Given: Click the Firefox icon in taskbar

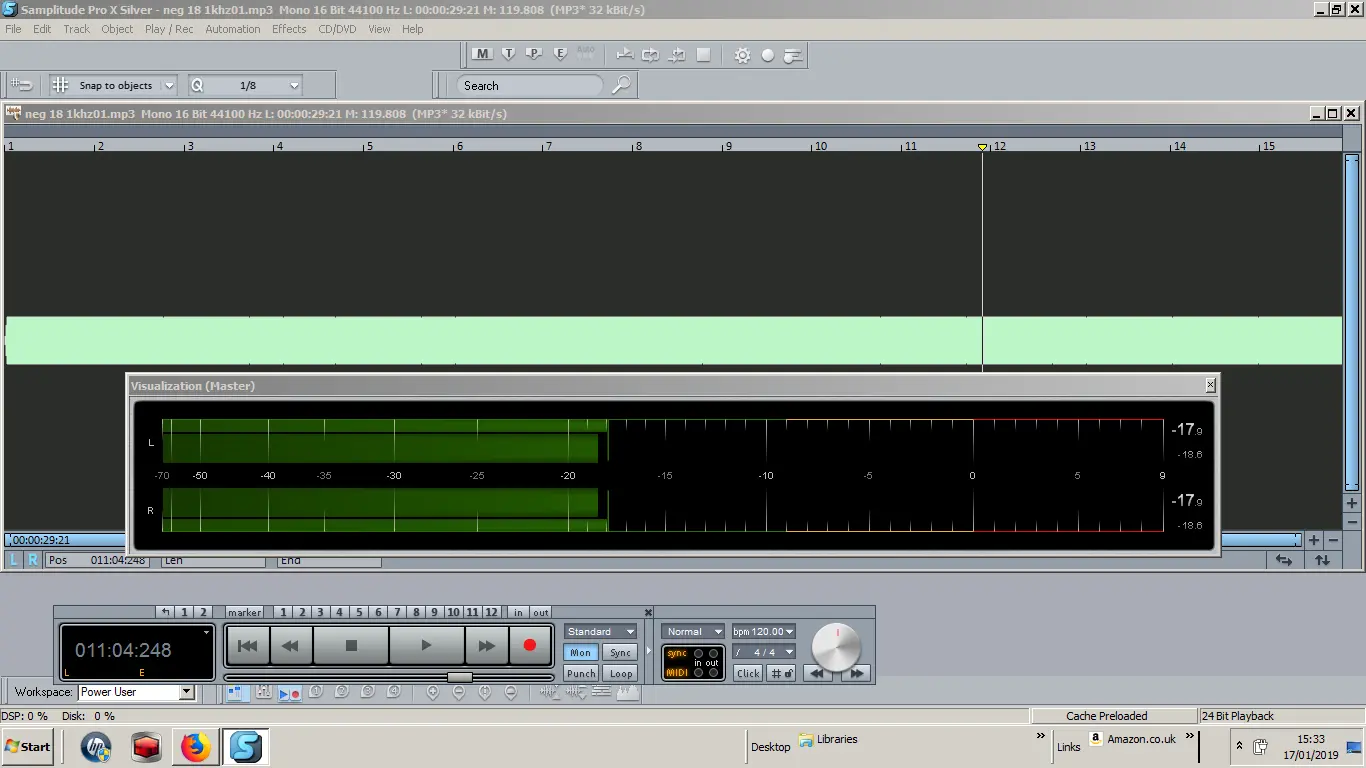Looking at the screenshot, I should (x=196, y=747).
